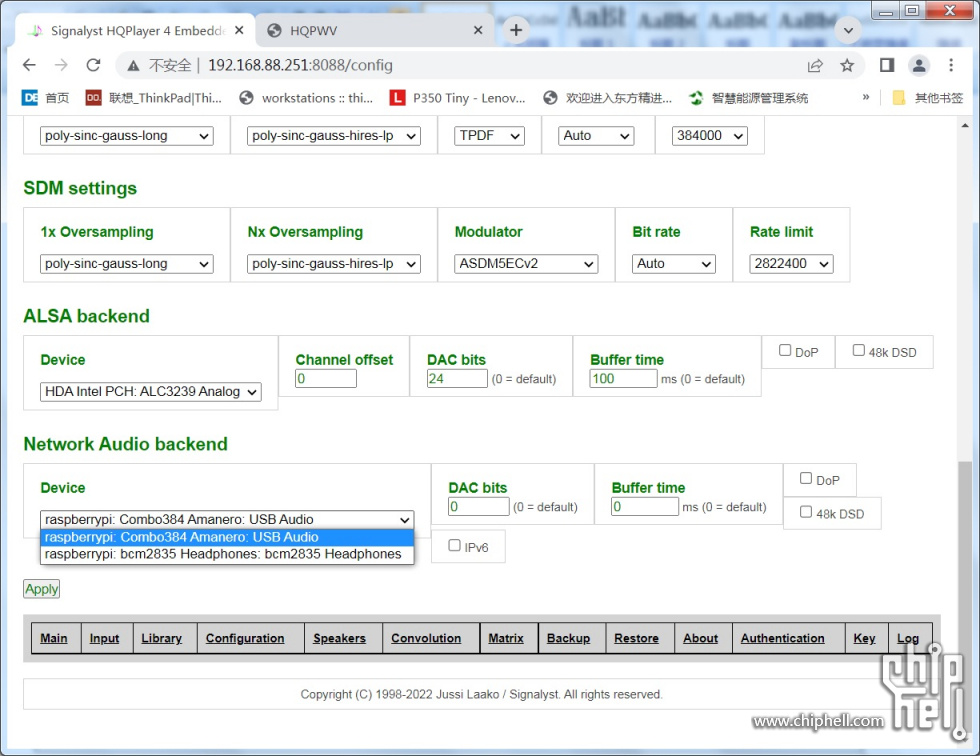The height and width of the screenshot is (756, 980).
Task: Select raspberrypi bcm2835 Headphones option
Action: click(227, 554)
